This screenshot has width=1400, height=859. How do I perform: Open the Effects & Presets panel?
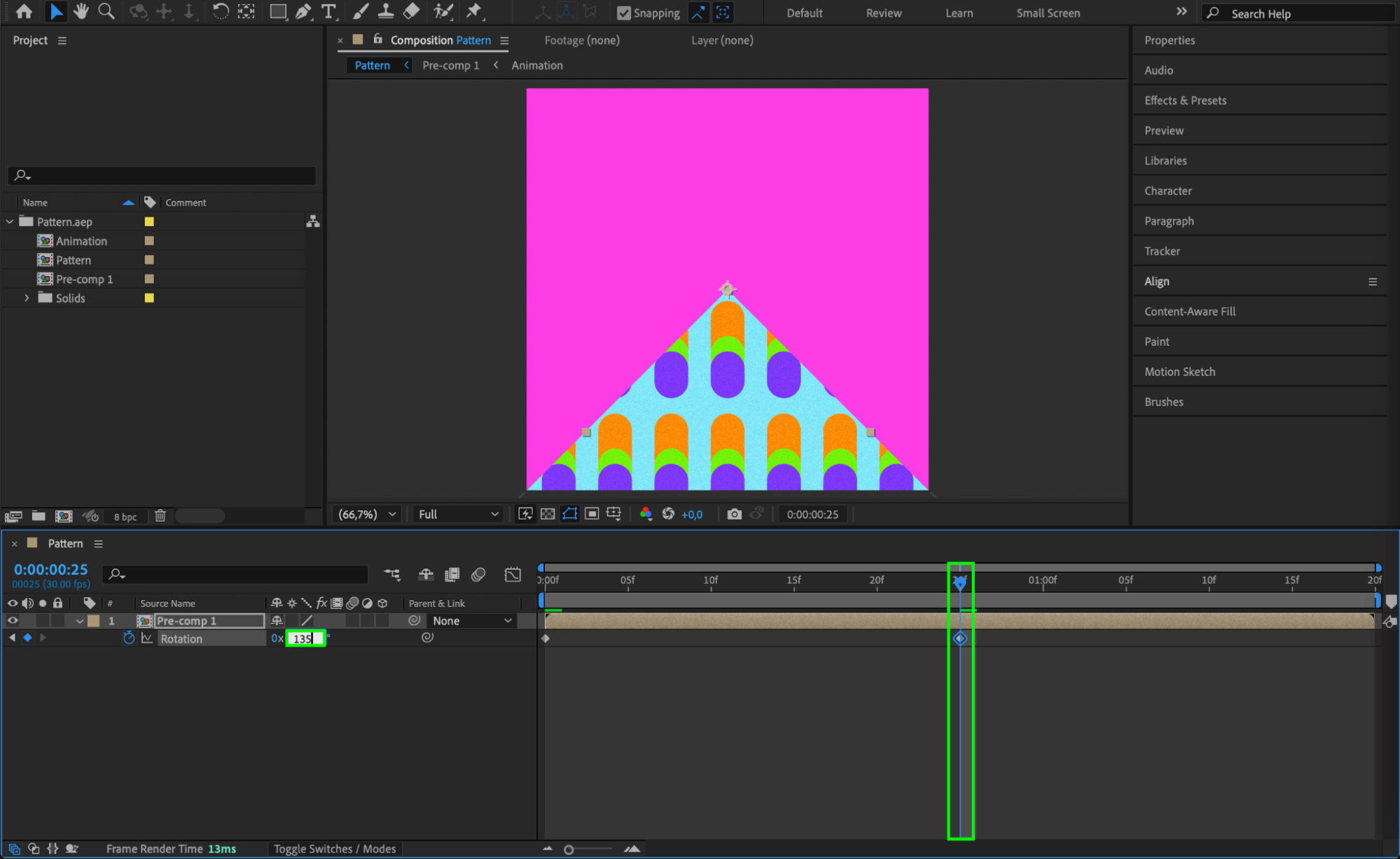click(x=1185, y=100)
